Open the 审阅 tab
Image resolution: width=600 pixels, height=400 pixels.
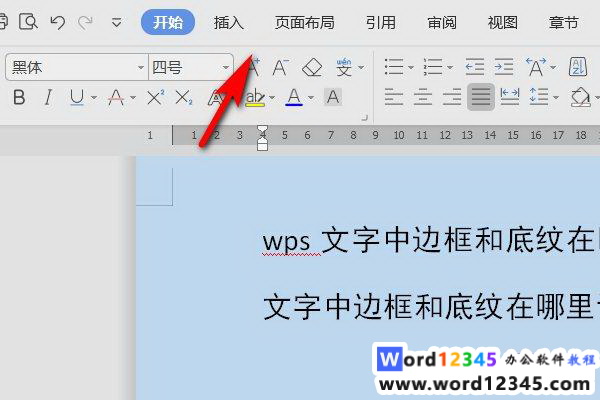(x=442, y=23)
